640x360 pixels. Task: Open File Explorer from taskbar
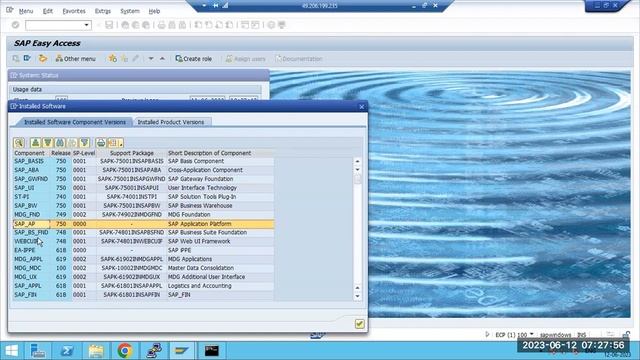[x=96, y=351]
